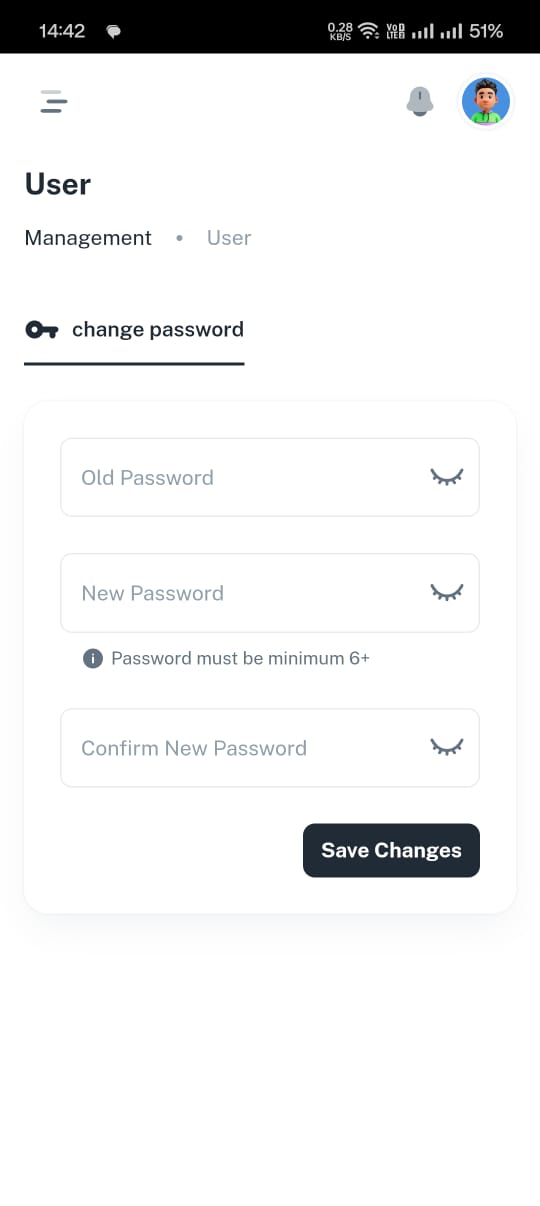Go to Management breadcrumb
This screenshot has width=540, height=1206.
click(x=88, y=238)
